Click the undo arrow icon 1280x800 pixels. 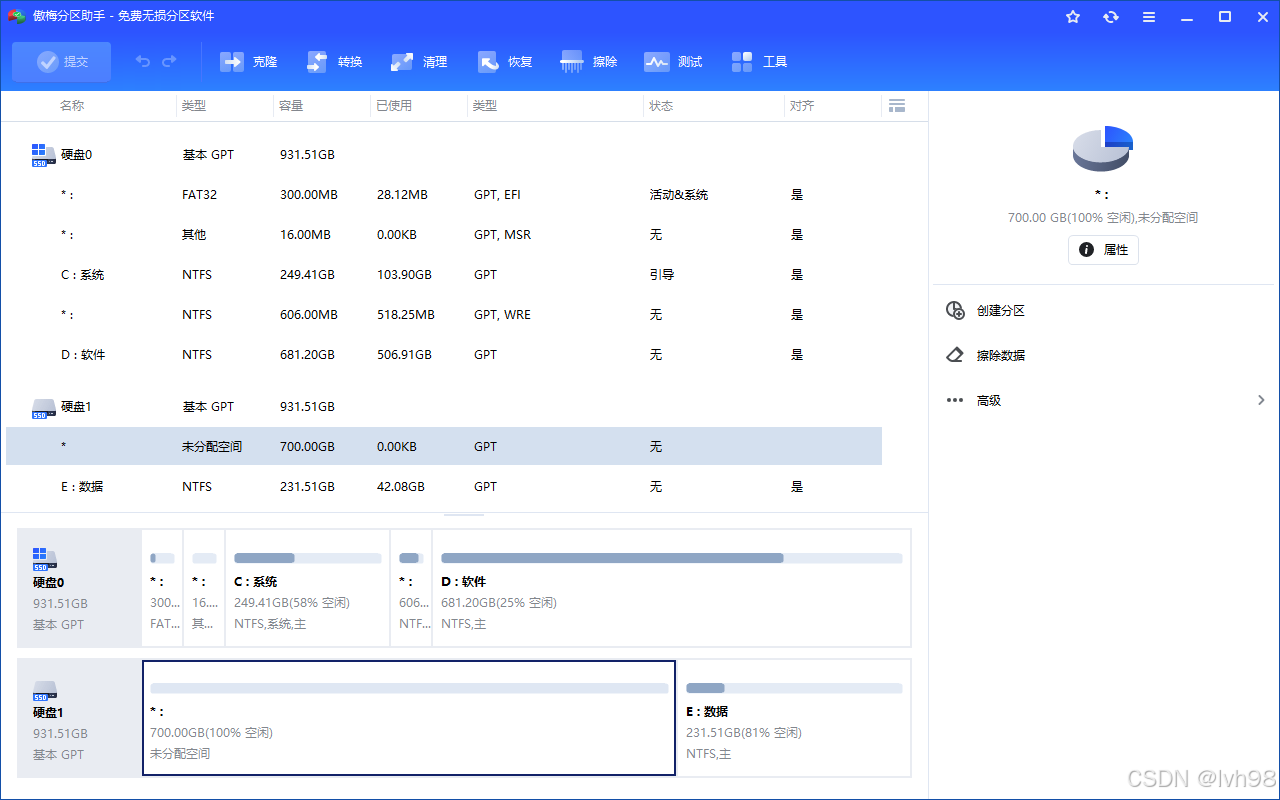[x=143, y=62]
